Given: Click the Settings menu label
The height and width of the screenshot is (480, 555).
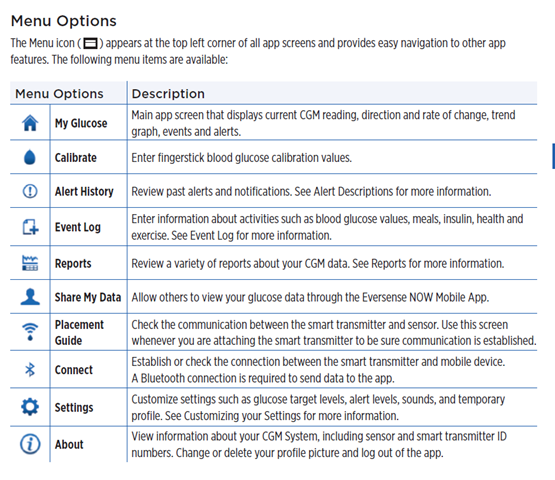Looking at the screenshot, I should click(74, 407).
